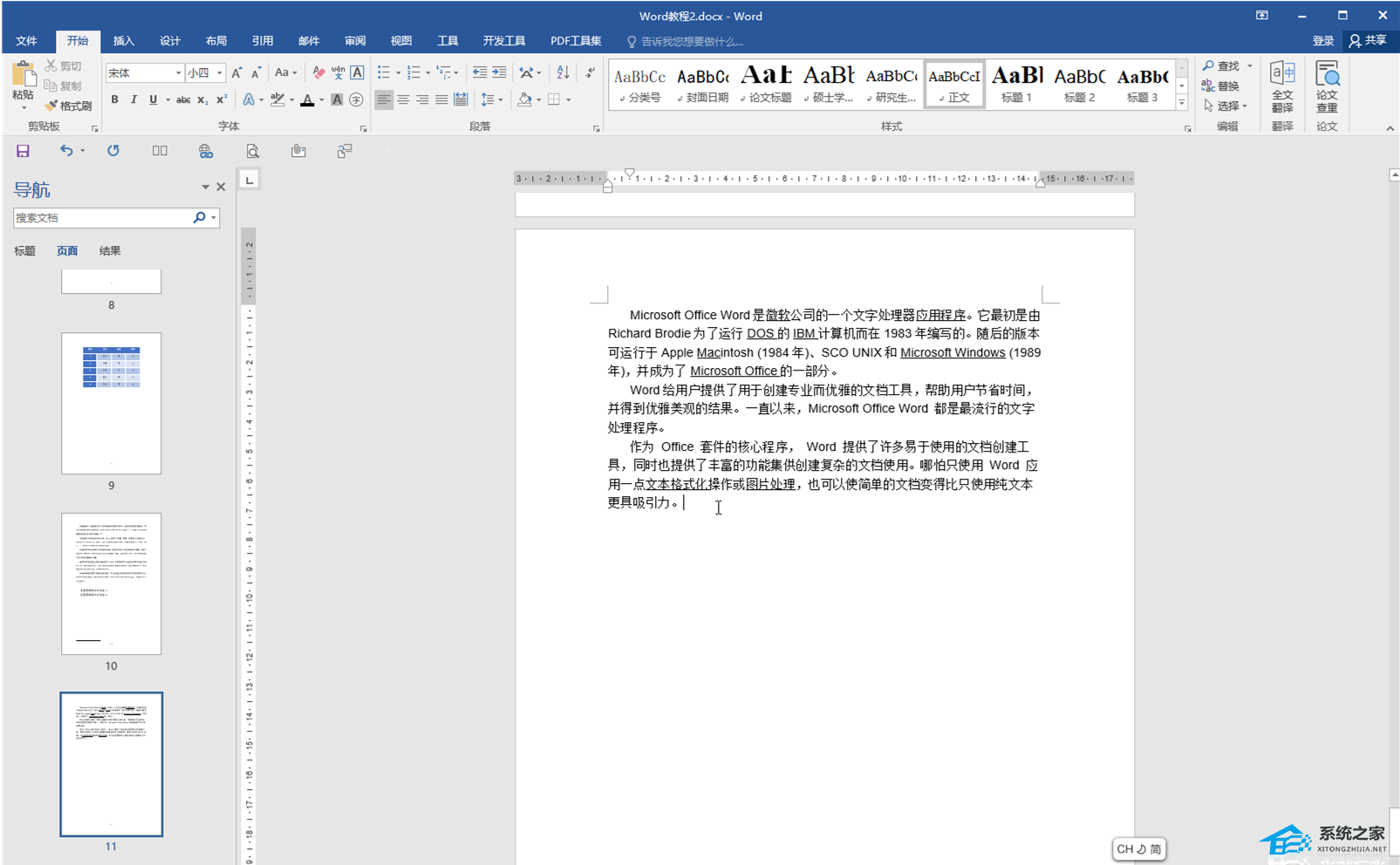
Task: Increase the paragraph indent
Action: click(499, 72)
